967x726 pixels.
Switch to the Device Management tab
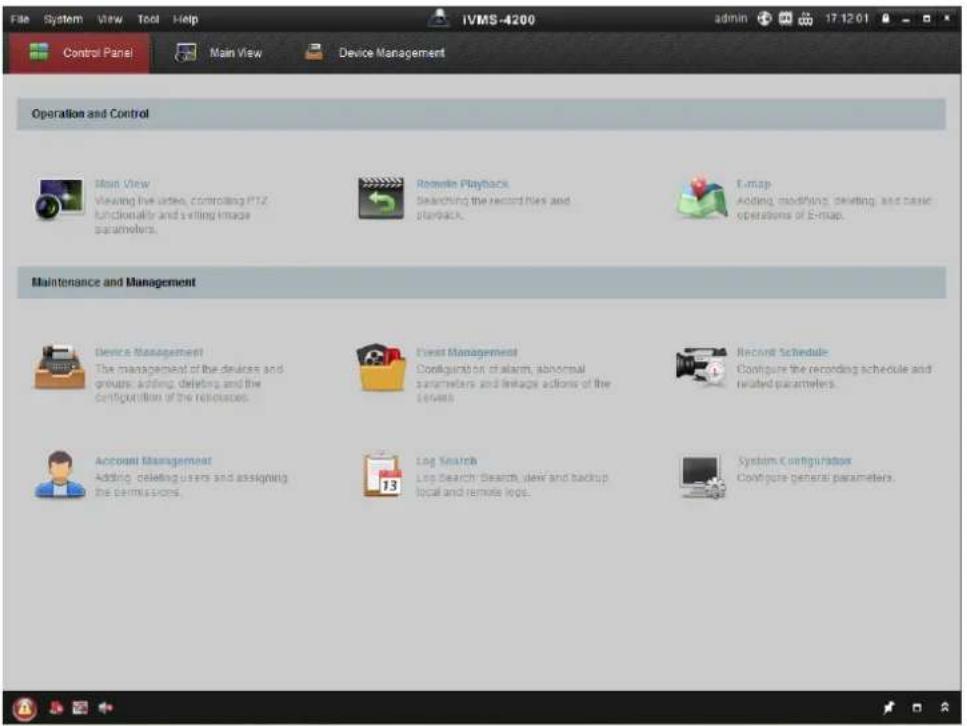pyautogui.click(x=374, y=53)
